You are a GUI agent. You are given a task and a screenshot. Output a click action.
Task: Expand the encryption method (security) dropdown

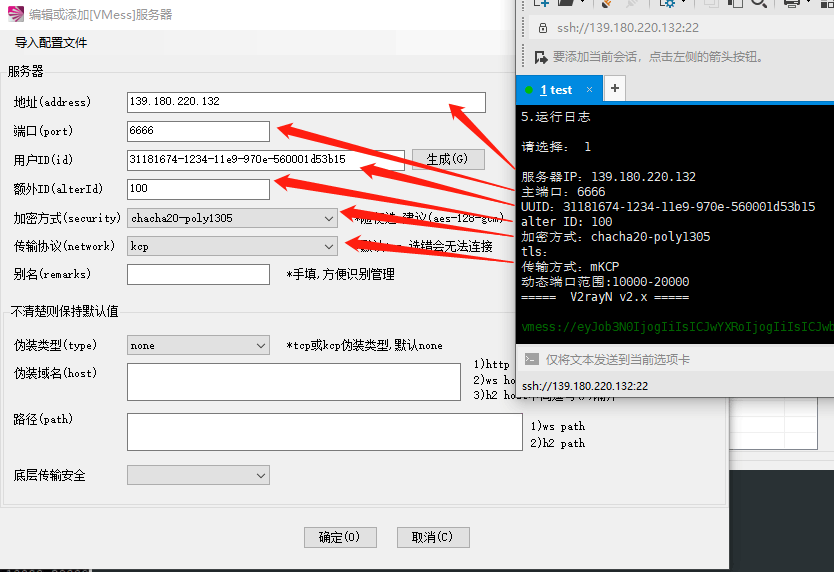click(330, 218)
